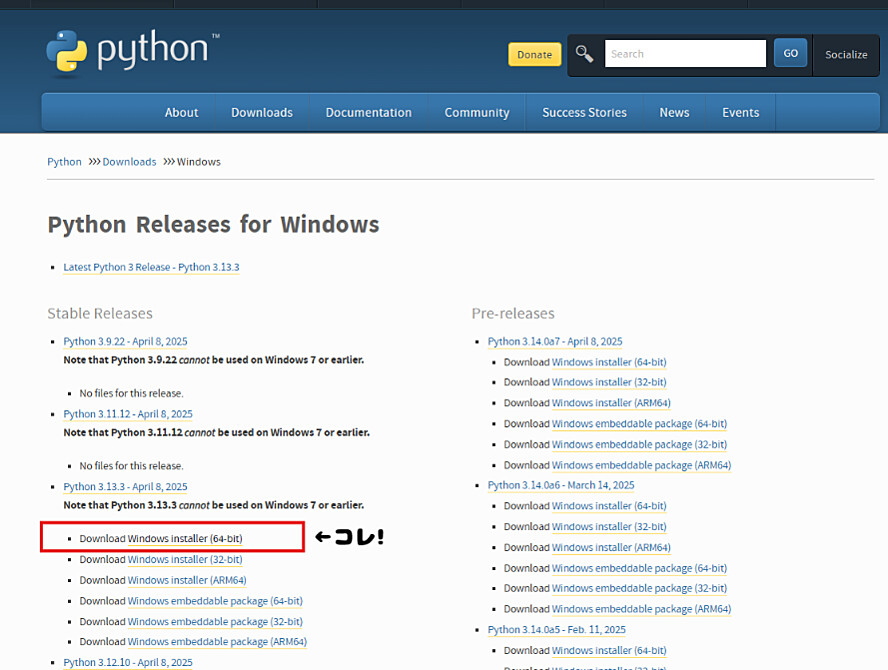Download 3.13.3 Windows embeddable package (64-bit)
The height and width of the screenshot is (670, 888).
click(215, 601)
